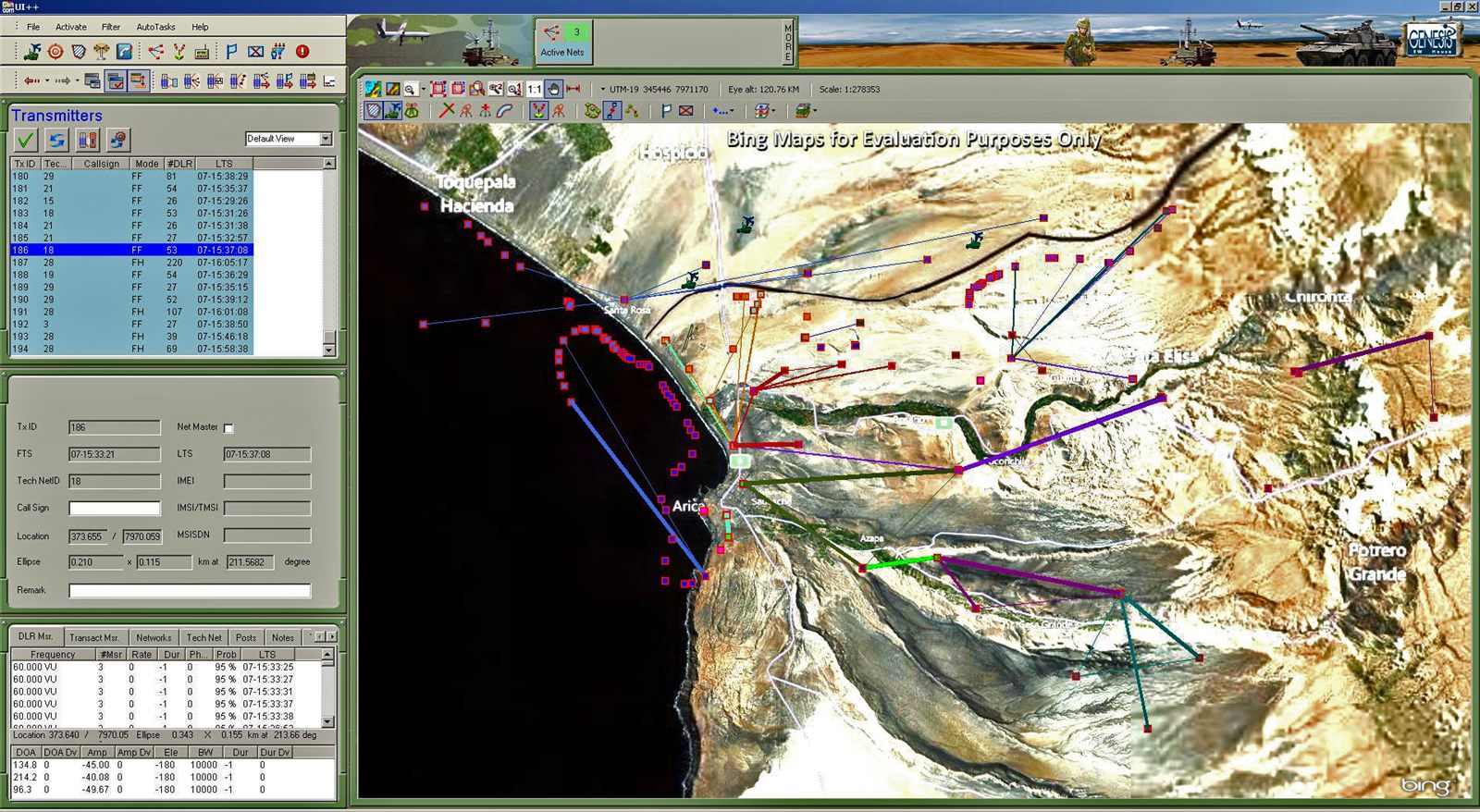Click the green checkmark button under Transmitters
The width and height of the screenshot is (1480, 812).
coord(26,140)
